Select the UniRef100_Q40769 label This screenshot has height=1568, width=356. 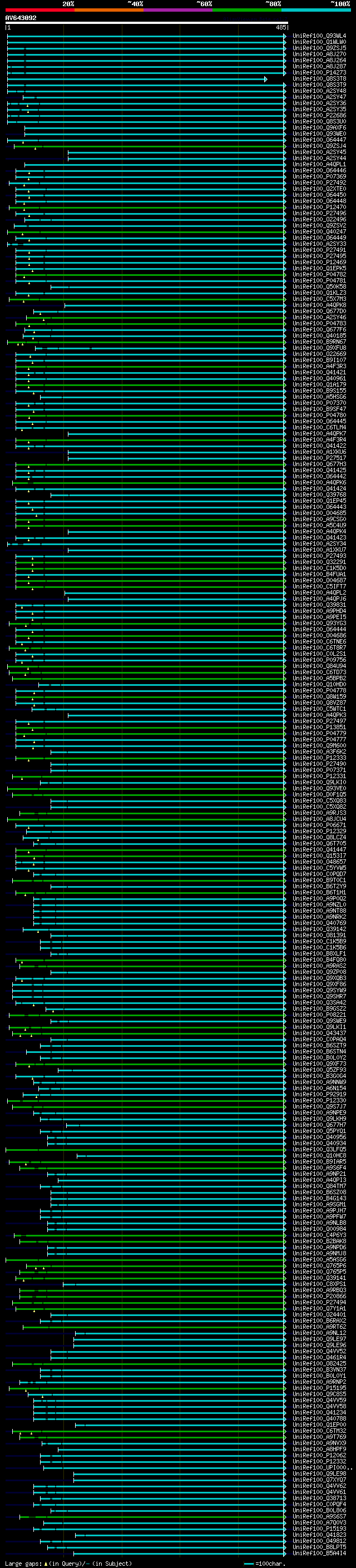(x=319, y=923)
